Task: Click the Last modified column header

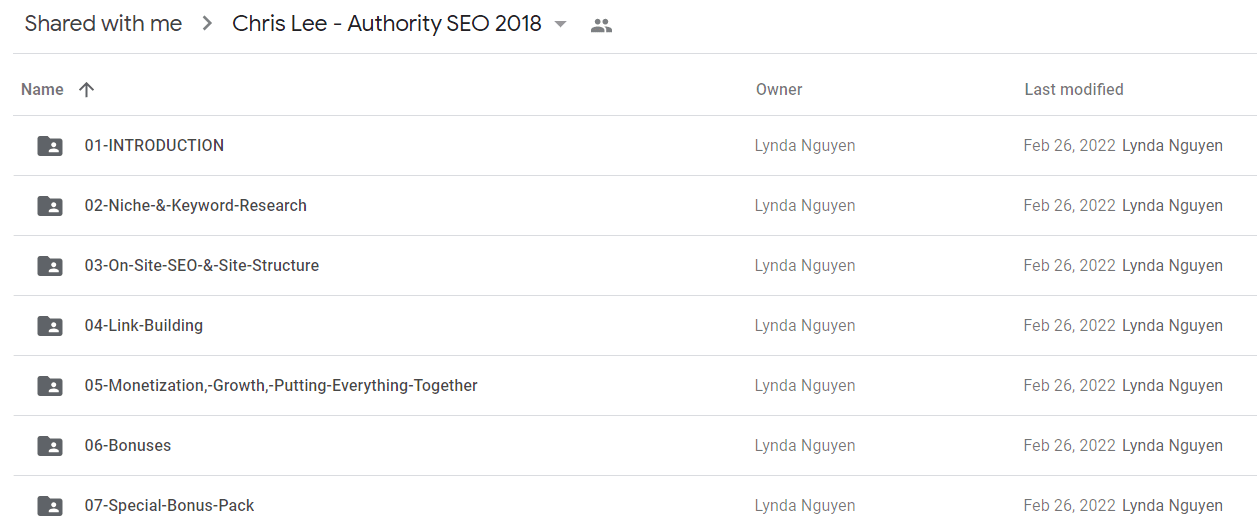Action: click(1074, 89)
